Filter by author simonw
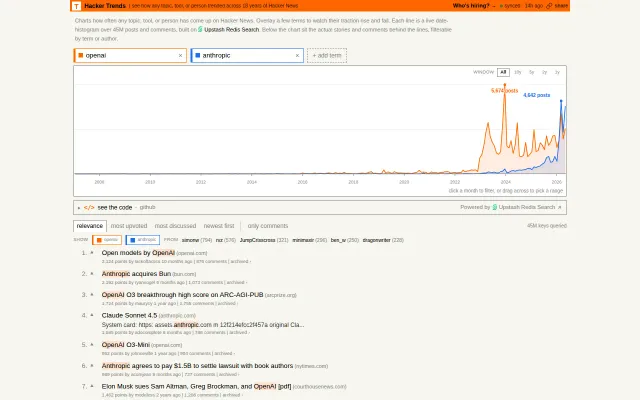 pyautogui.click(x=197, y=240)
